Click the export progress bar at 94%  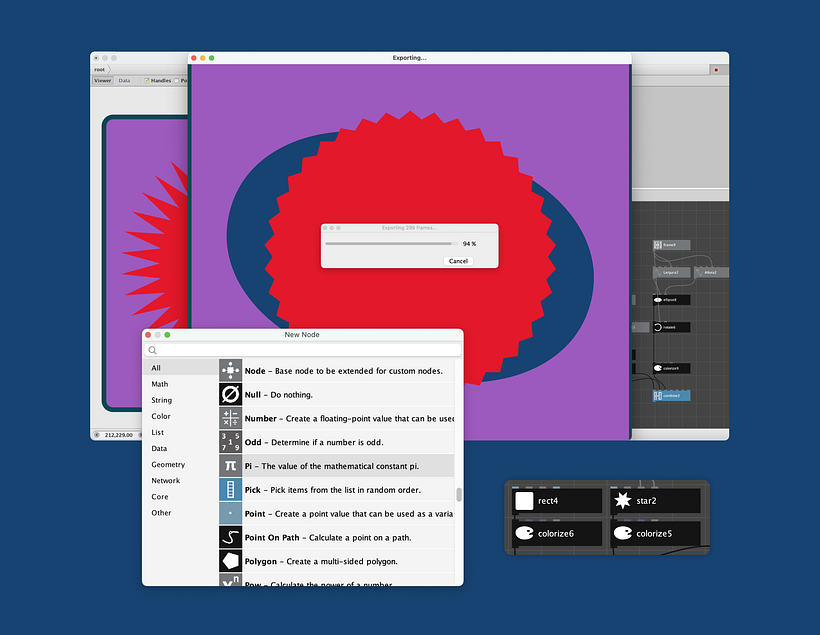[x=392, y=244]
